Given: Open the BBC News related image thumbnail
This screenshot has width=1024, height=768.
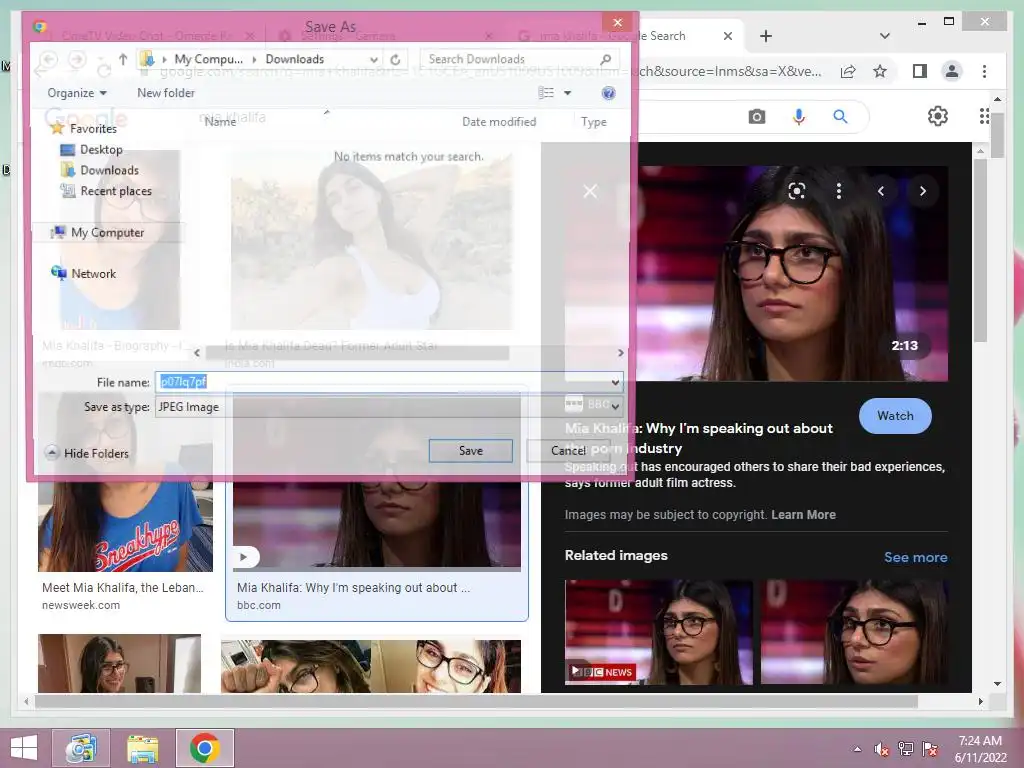Looking at the screenshot, I should (658, 632).
